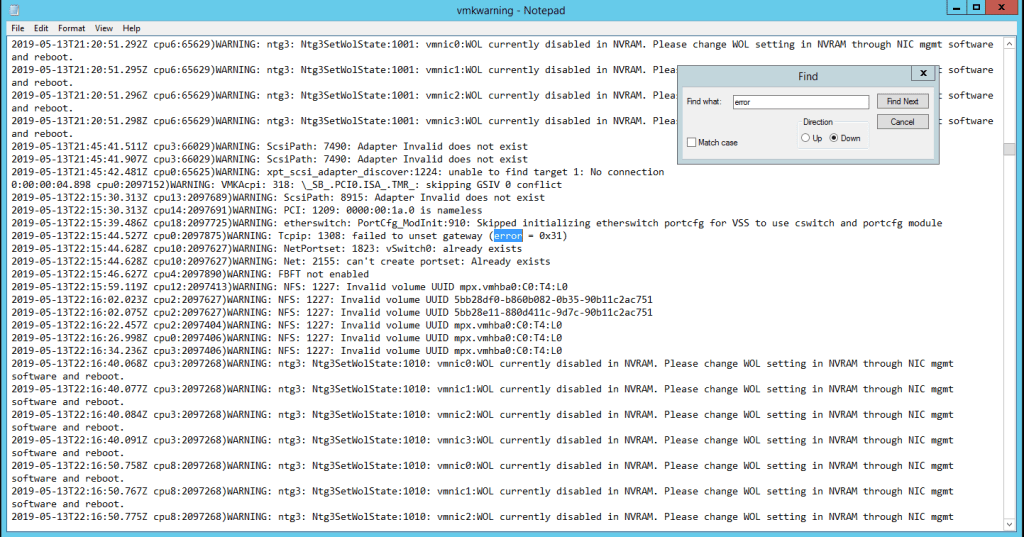Click the vertical scrollbar thumb

(x=1009, y=150)
